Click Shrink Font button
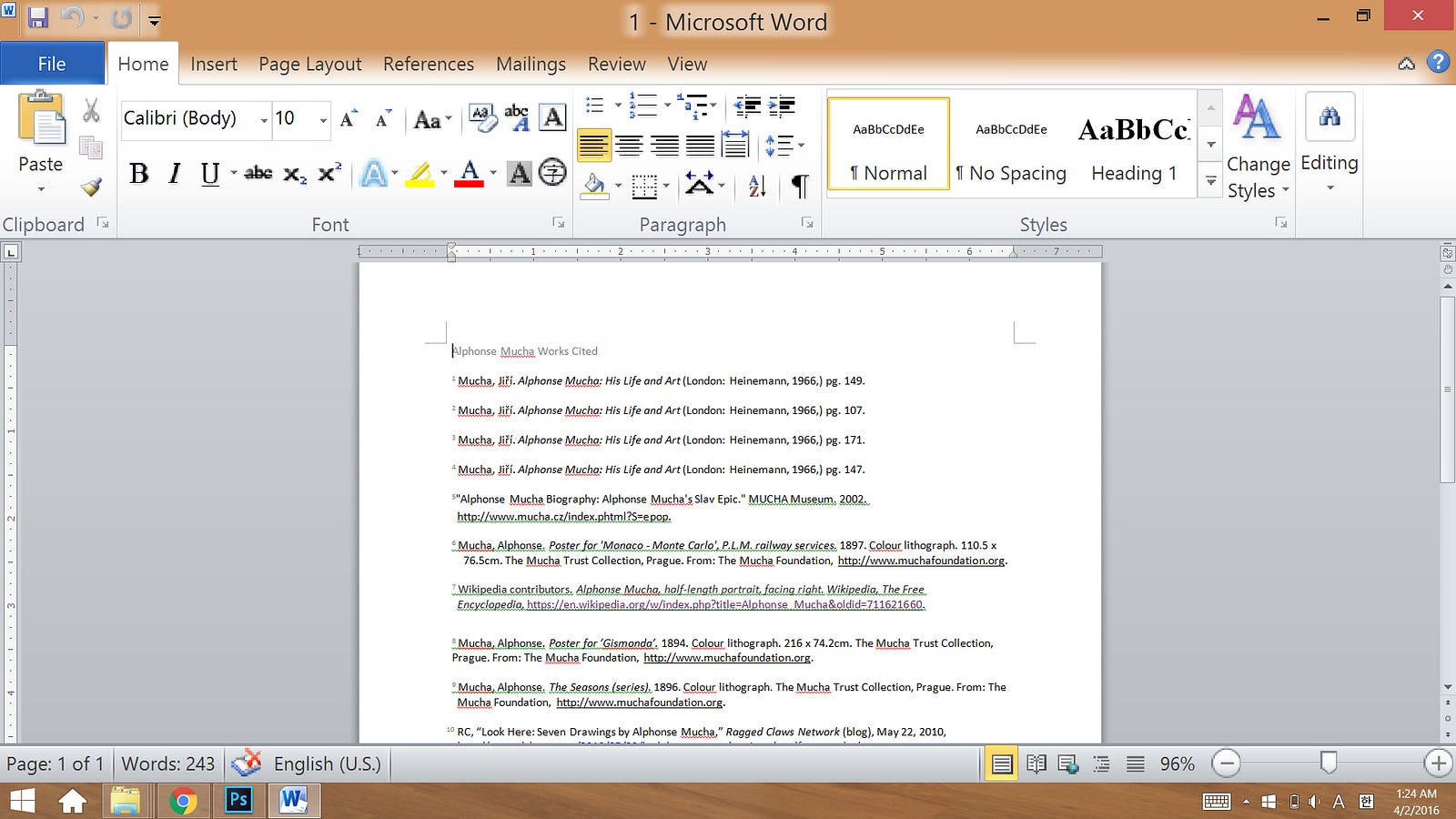 coord(383,119)
